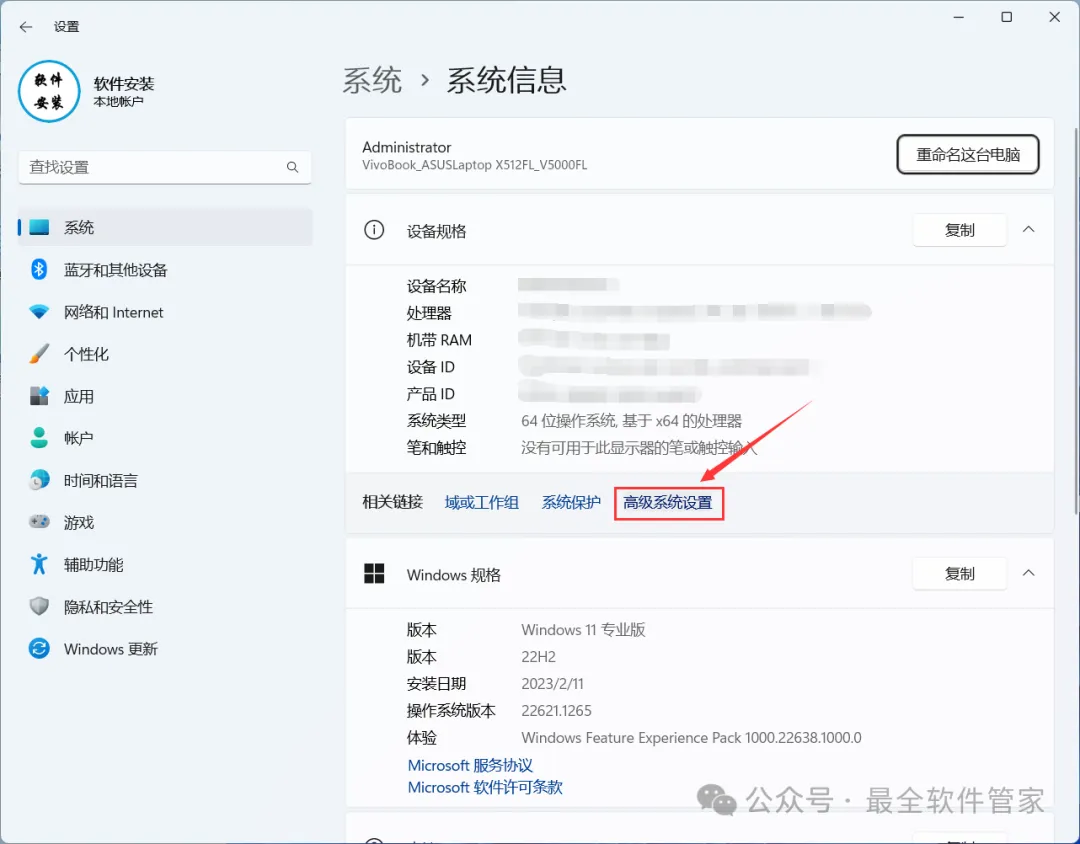This screenshot has height=844, width=1080.
Task: Select the 笔和触控 value text
Action: [639, 448]
